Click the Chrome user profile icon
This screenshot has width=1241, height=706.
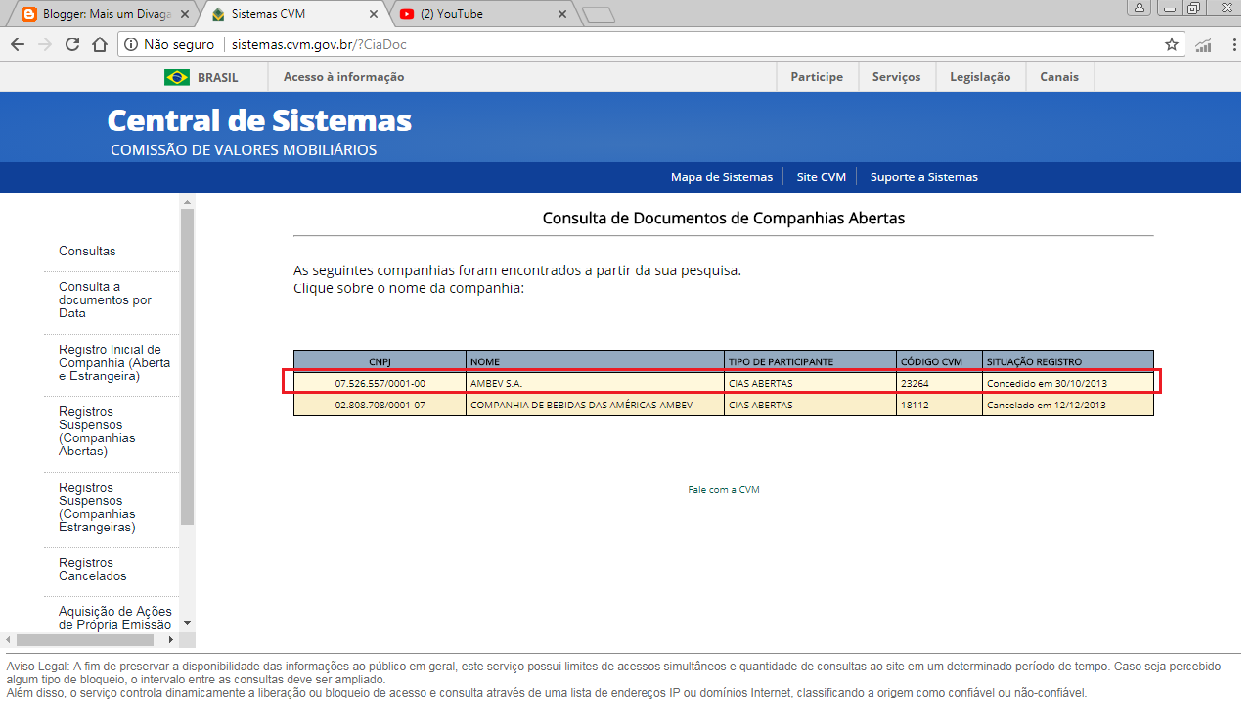point(1140,8)
